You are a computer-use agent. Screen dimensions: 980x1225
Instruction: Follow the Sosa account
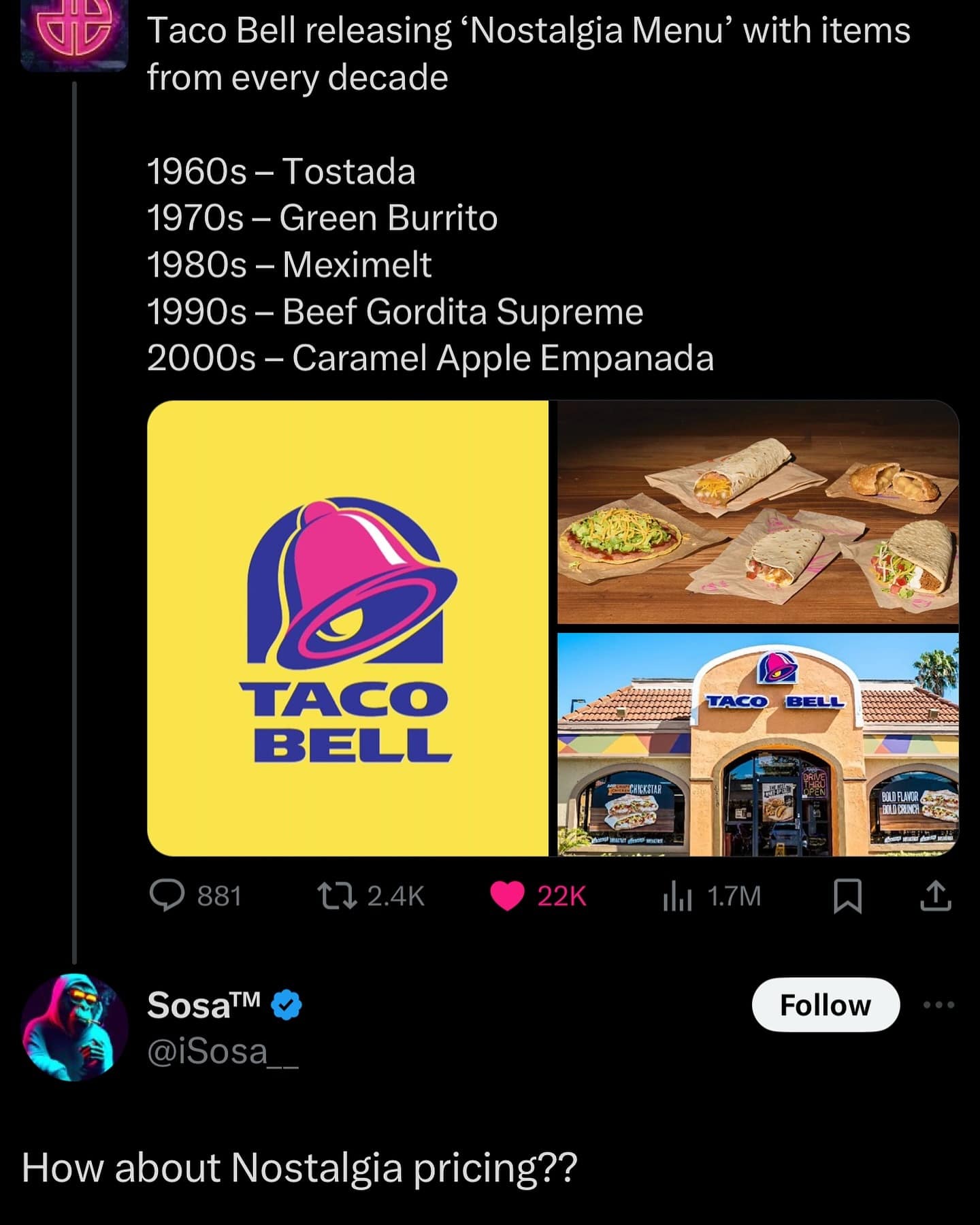[x=826, y=1004]
